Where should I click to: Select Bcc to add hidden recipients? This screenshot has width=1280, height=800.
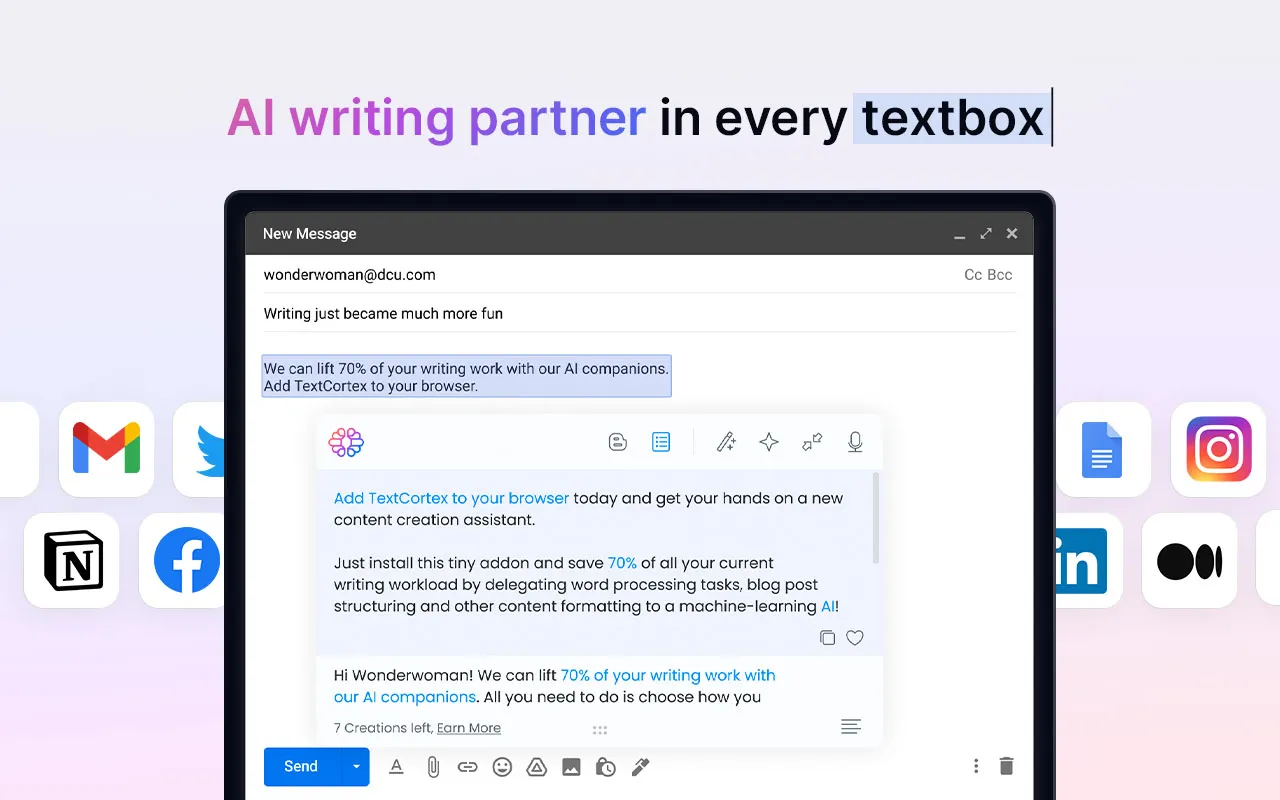coord(1000,274)
